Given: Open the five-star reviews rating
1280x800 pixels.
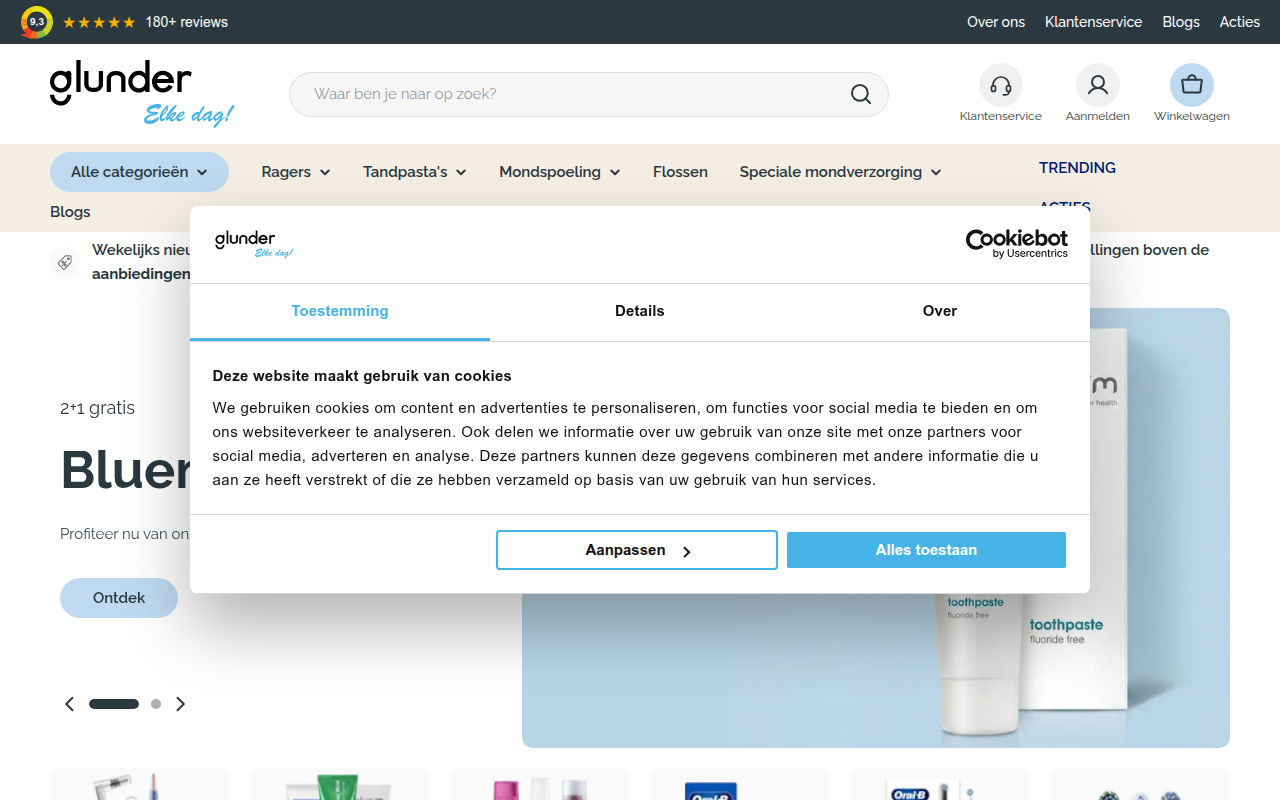Looking at the screenshot, I should pyautogui.click(x=99, y=22).
